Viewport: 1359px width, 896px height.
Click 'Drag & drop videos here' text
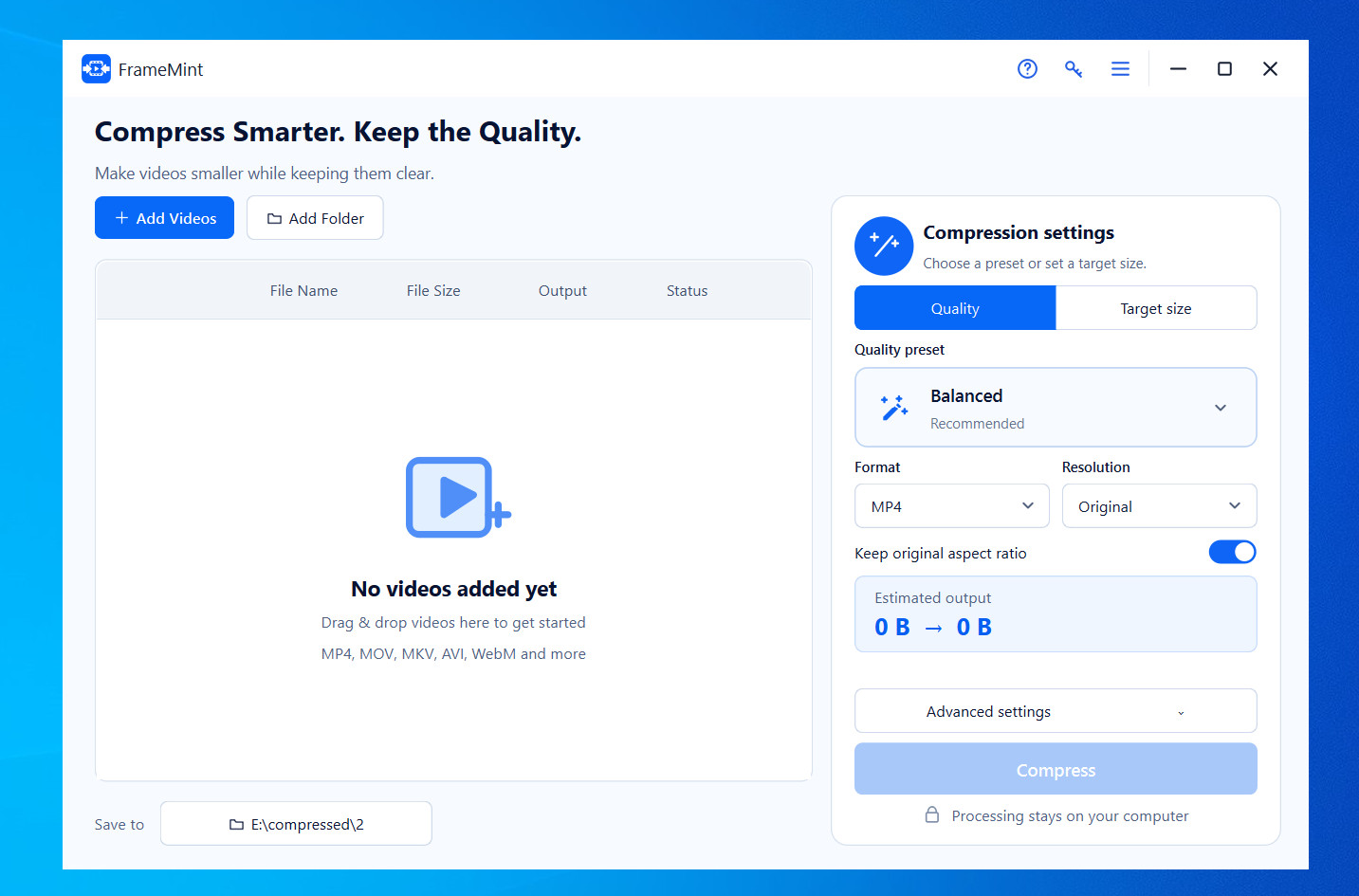(453, 623)
